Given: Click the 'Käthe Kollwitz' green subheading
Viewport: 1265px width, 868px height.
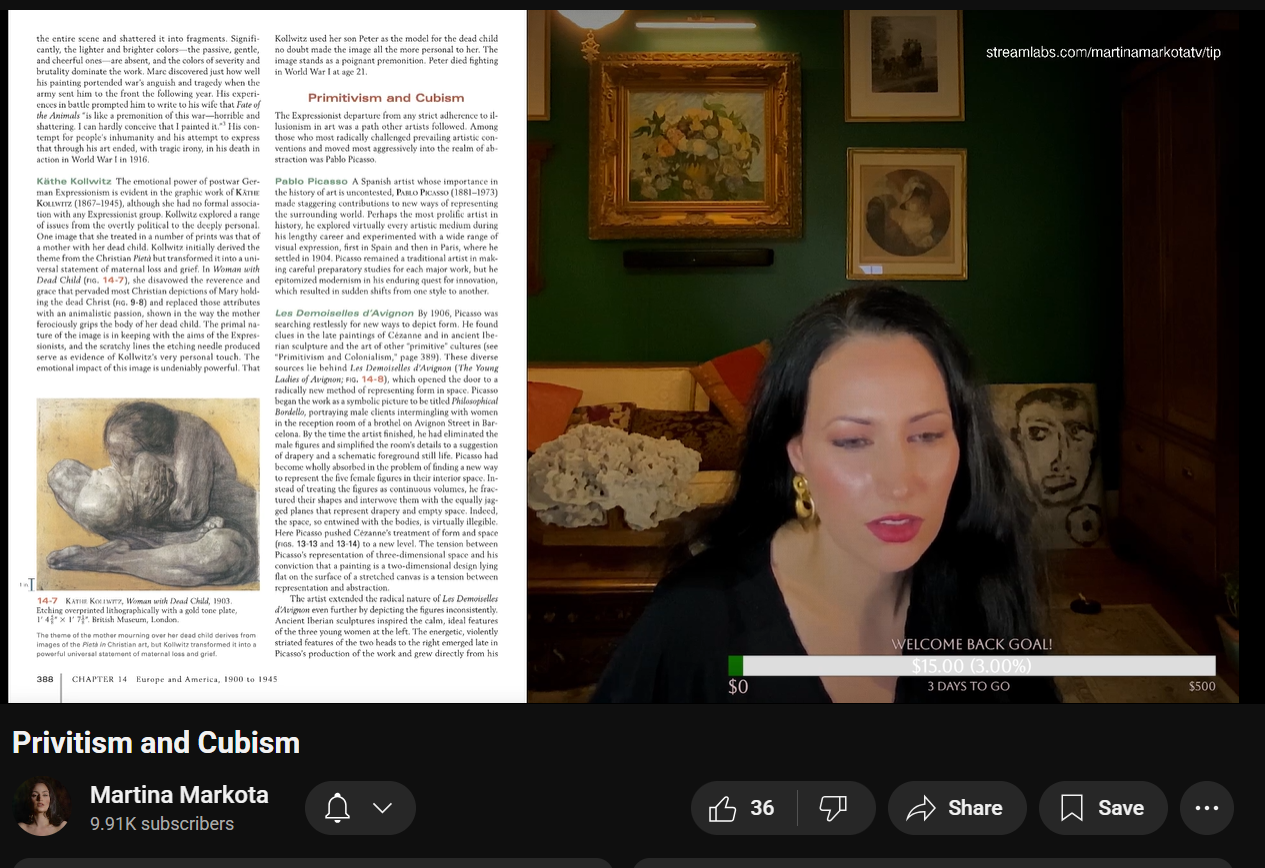Looking at the screenshot, I should tap(73, 181).
